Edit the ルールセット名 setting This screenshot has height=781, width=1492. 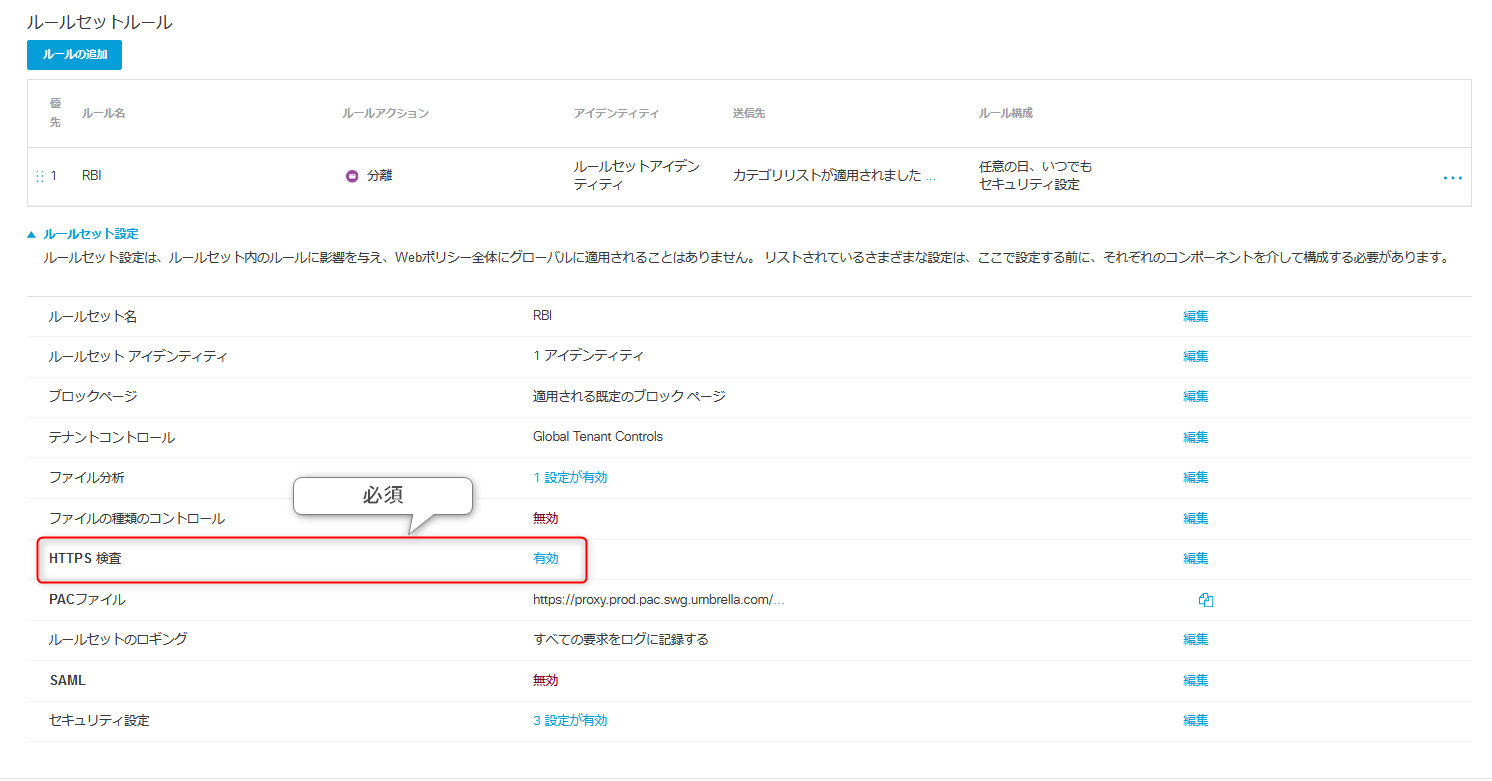tap(1195, 316)
